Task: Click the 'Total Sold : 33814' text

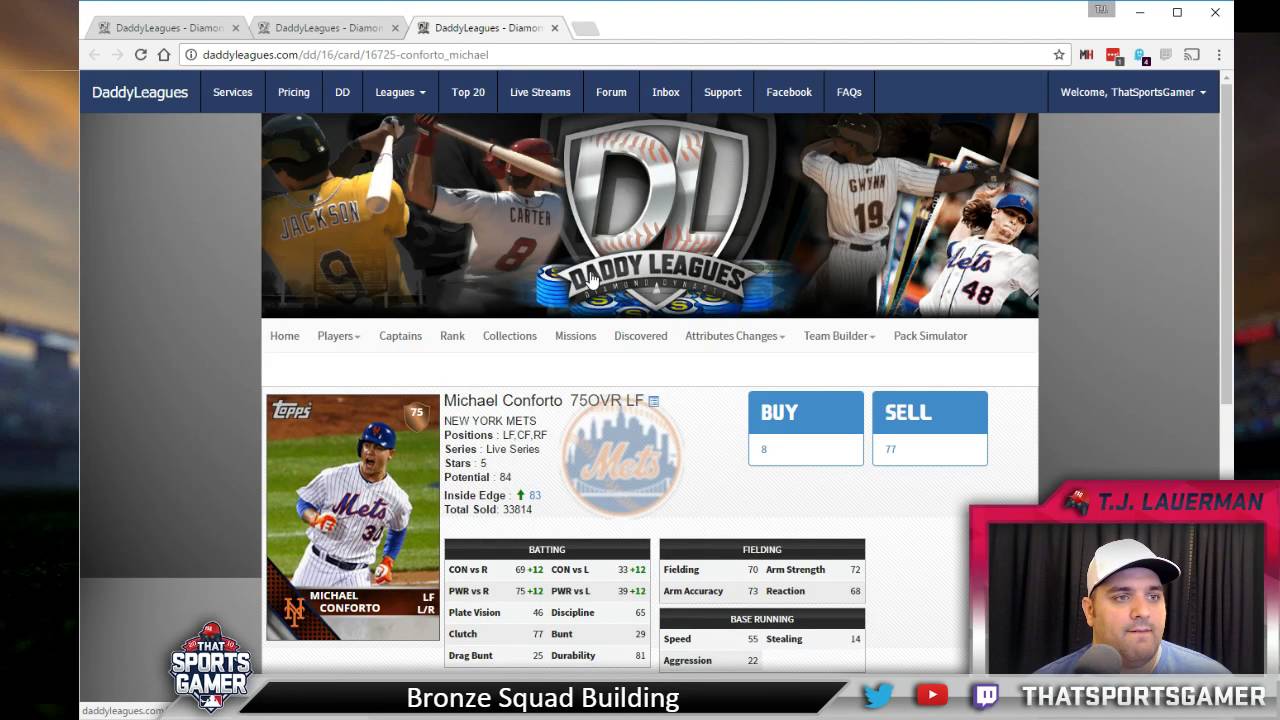Action: point(488,509)
